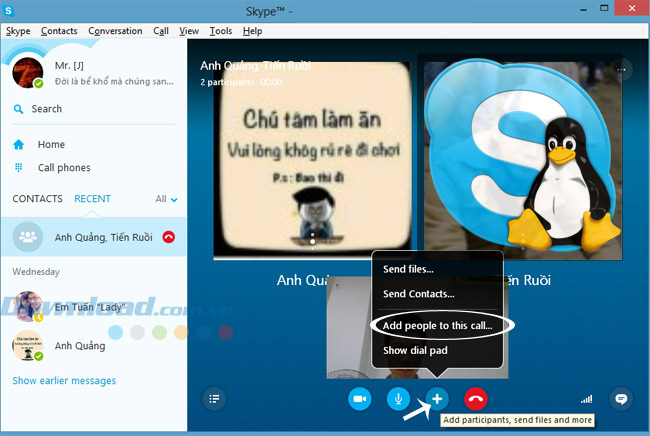This screenshot has height=436, width=650.
Task: Click the Search magnifier icon
Action: point(18,109)
